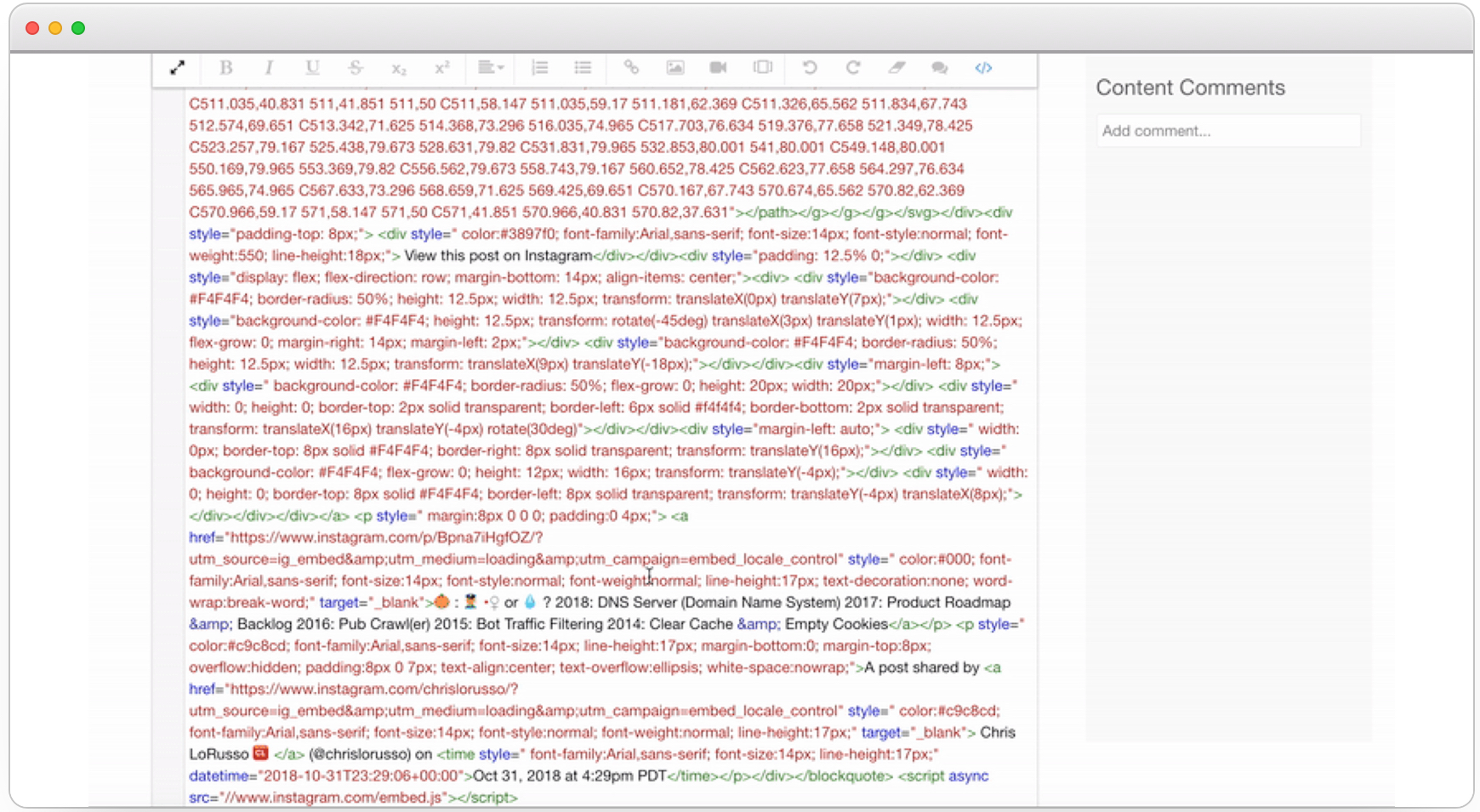
Task: Click the Add comment input field
Action: click(1228, 131)
